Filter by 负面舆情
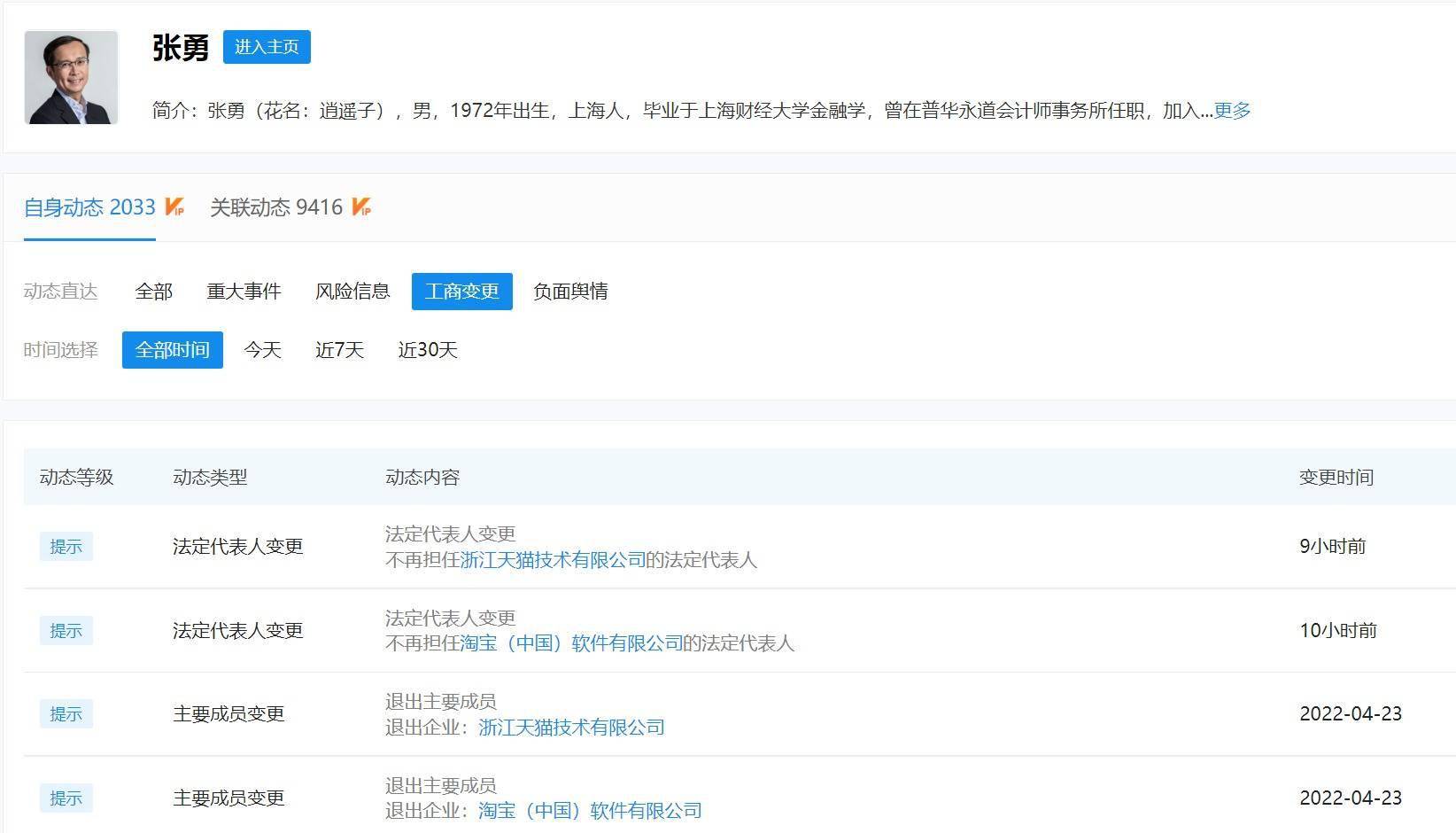This screenshot has width=1456, height=833. coord(570,292)
